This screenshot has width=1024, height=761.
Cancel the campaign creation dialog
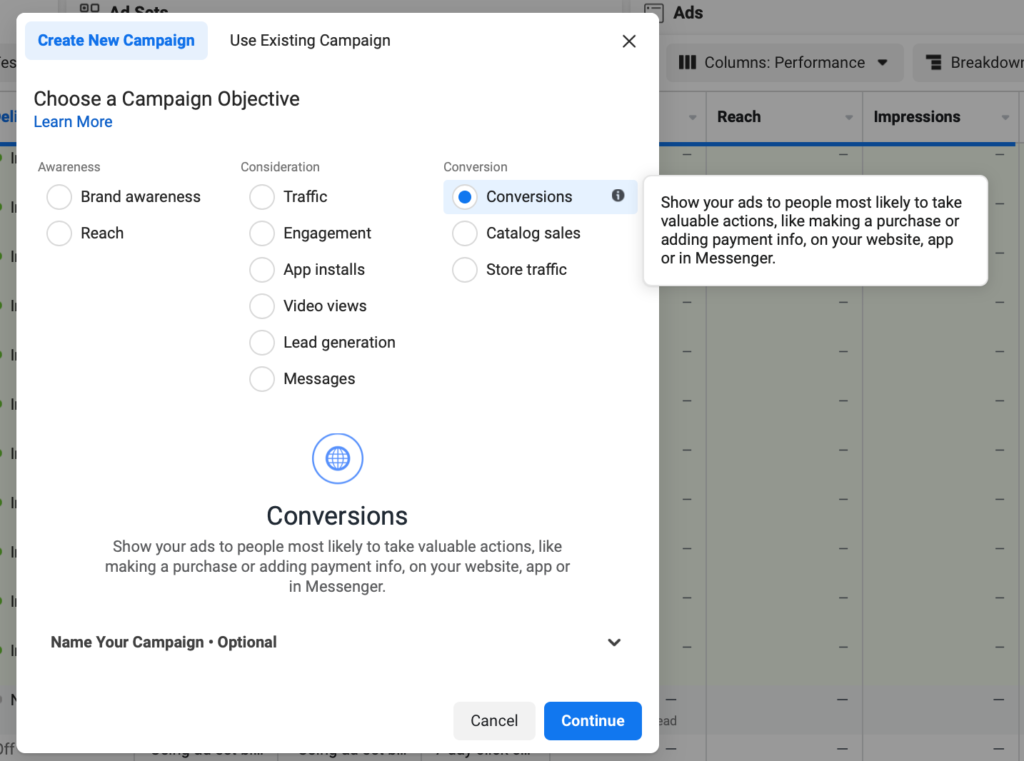click(494, 720)
